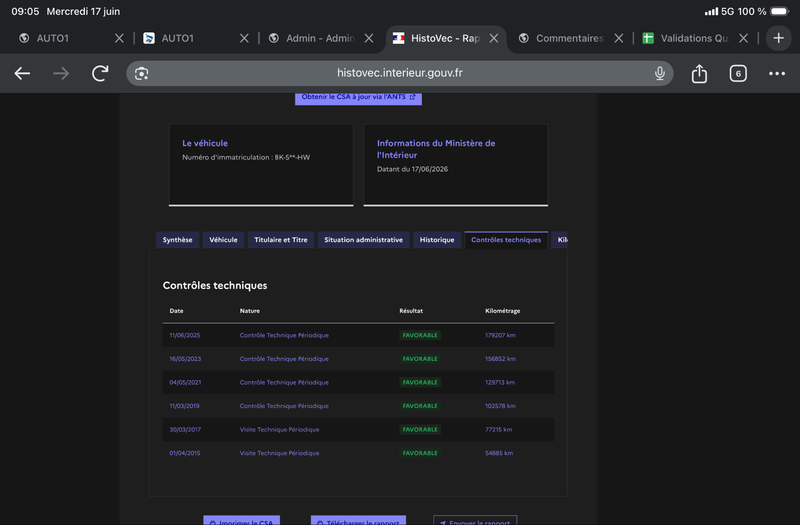800x525 pixels.
Task: Show the open tabs counter
Action: click(738, 73)
